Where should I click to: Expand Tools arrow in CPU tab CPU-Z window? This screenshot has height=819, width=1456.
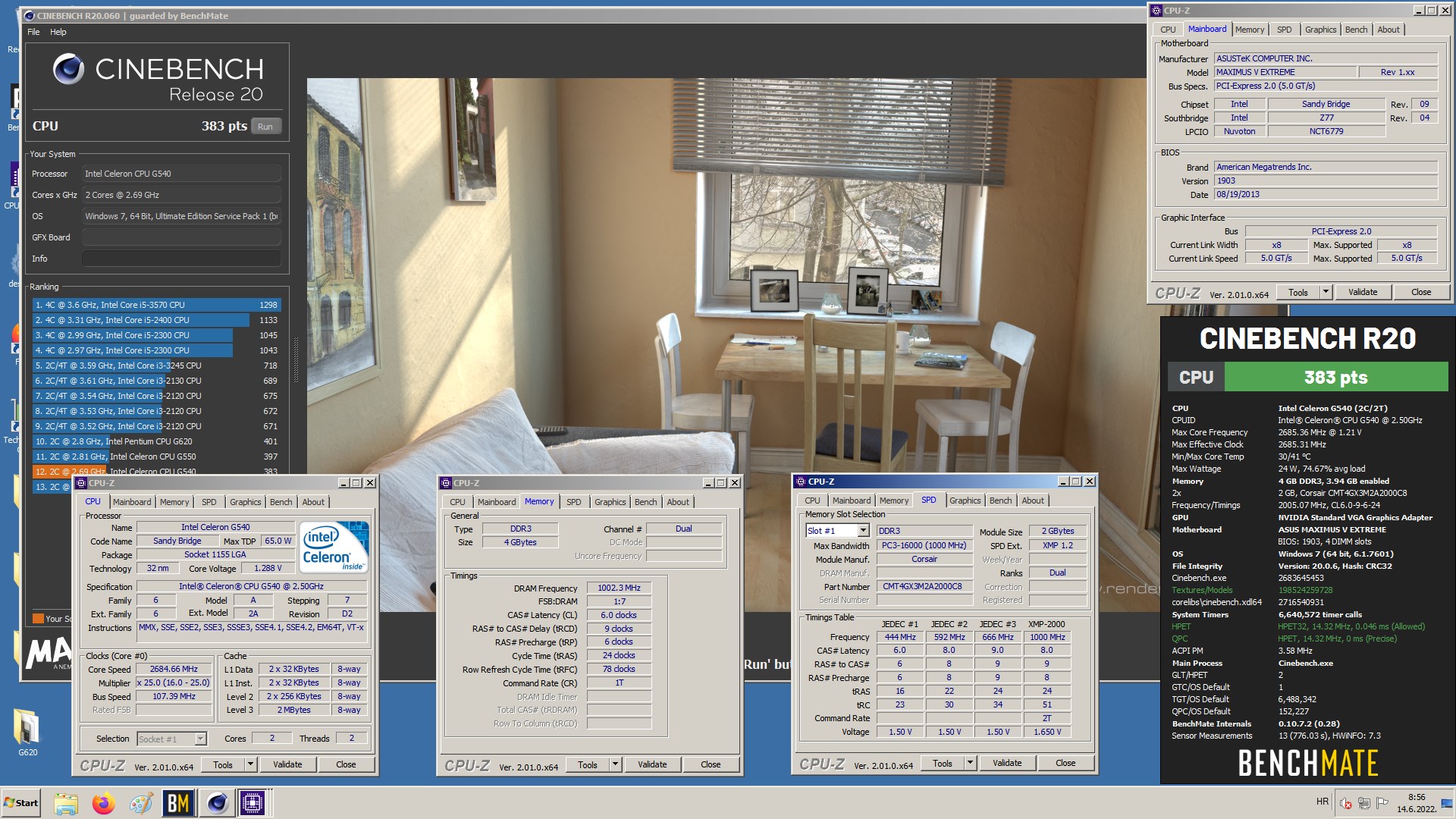(250, 764)
